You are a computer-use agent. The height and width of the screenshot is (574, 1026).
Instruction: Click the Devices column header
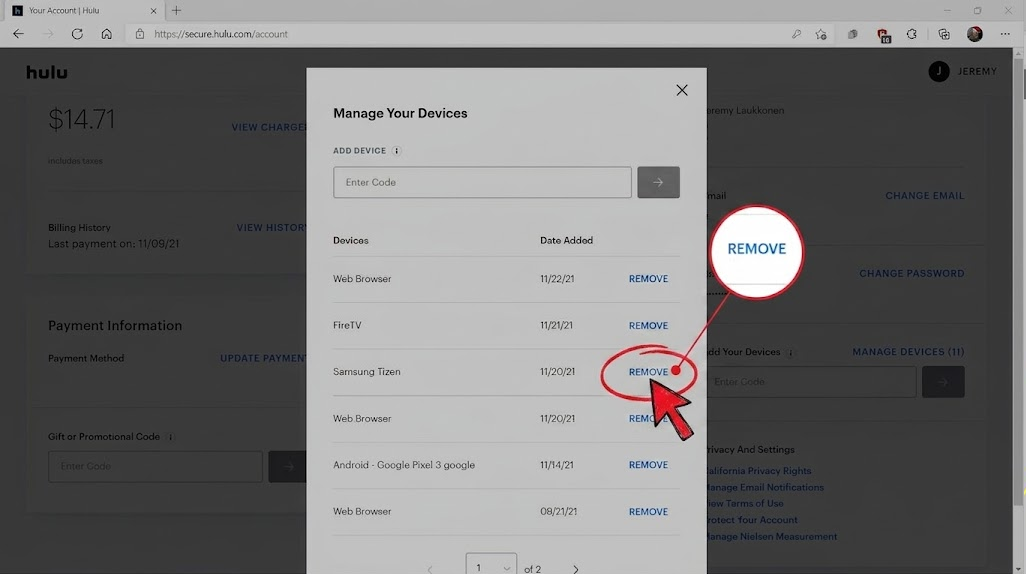click(x=351, y=240)
